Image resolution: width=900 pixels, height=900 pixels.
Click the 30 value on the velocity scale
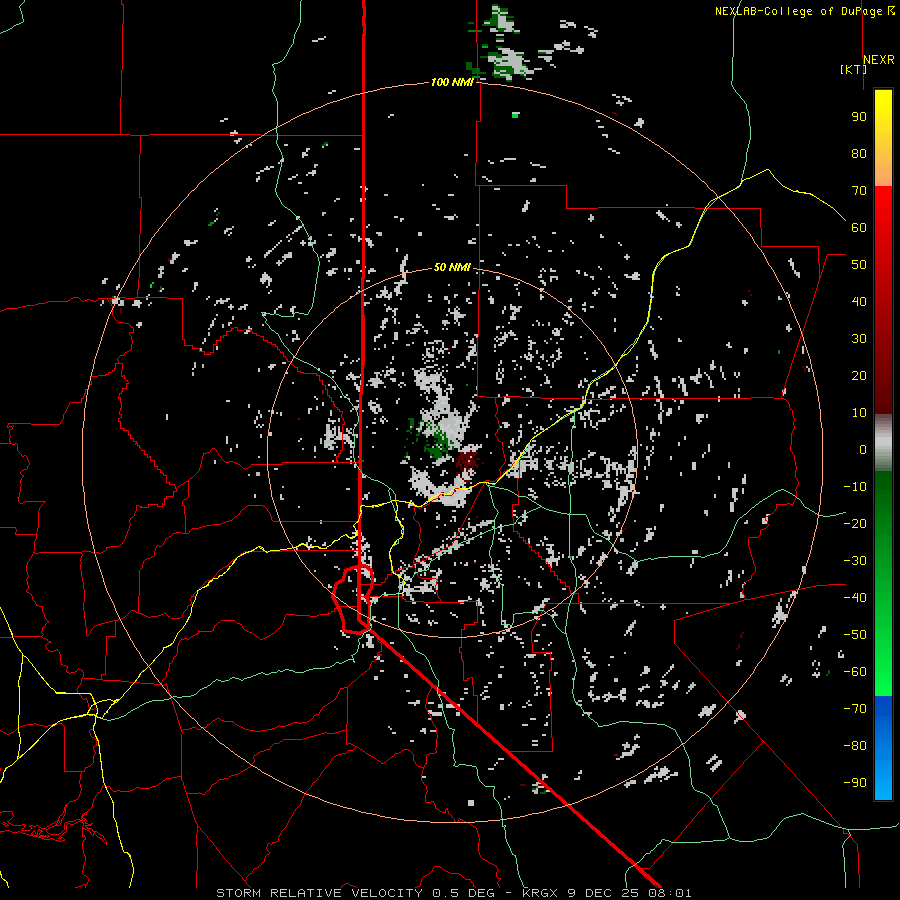pos(859,339)
